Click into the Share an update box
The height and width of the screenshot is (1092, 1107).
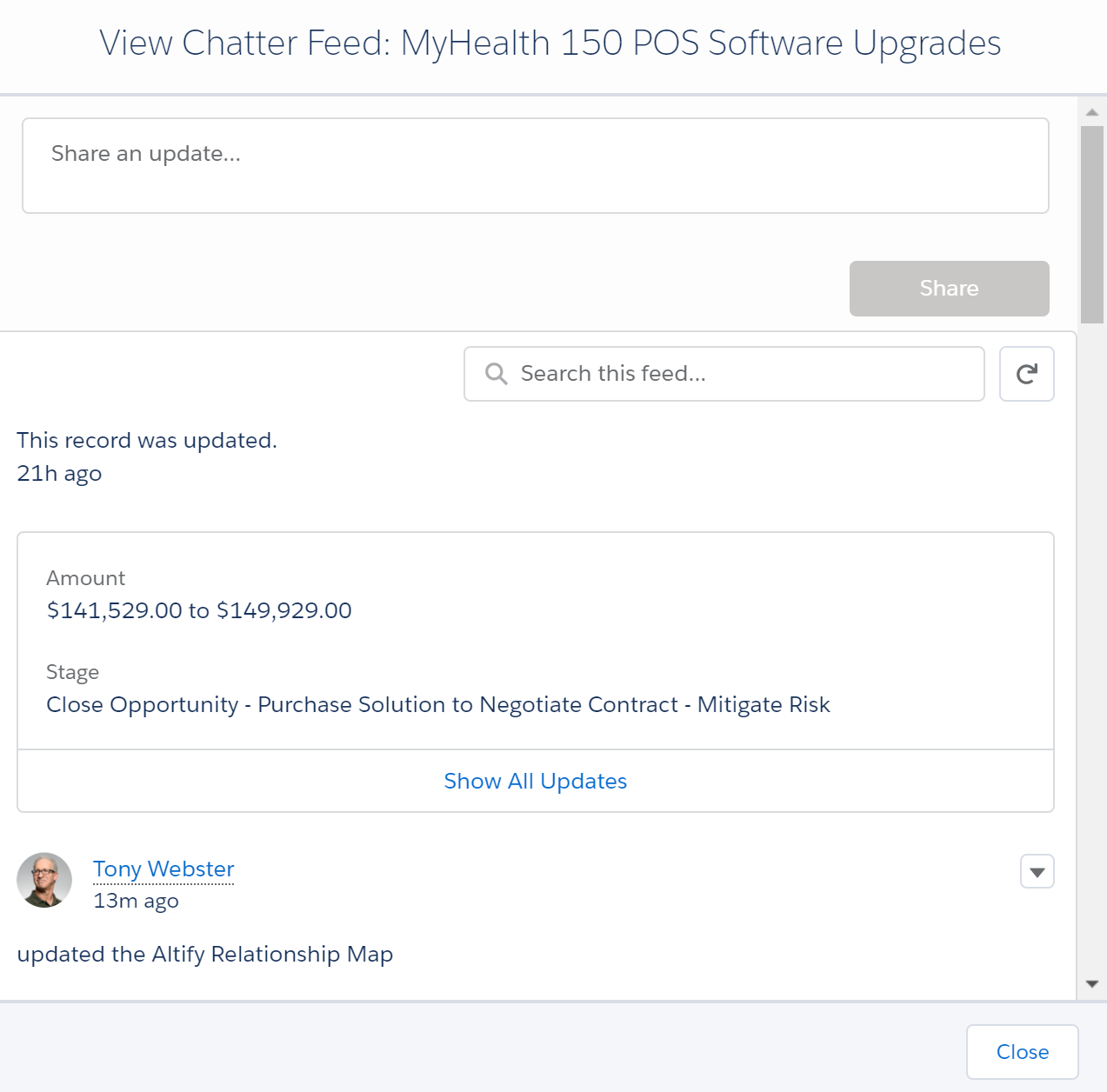[x=536, y=165]
